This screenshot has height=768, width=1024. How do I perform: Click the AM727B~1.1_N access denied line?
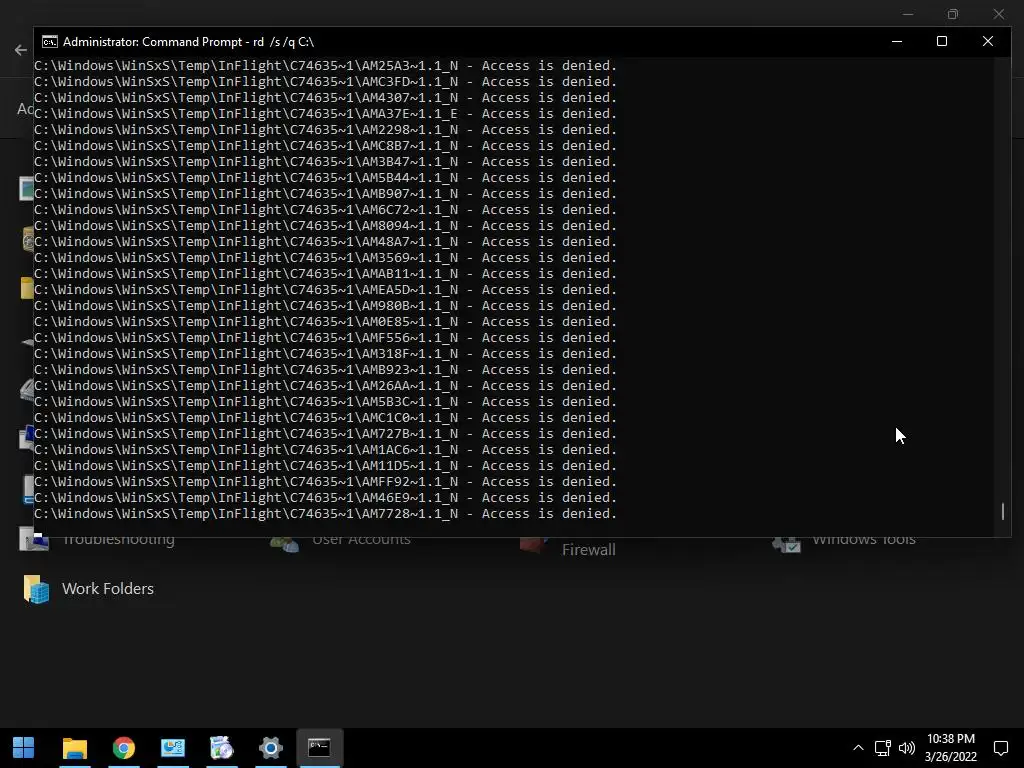point(325,434)
